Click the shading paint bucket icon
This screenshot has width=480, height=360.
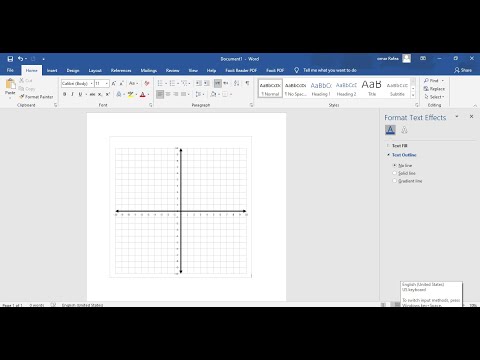click(213, 94)
